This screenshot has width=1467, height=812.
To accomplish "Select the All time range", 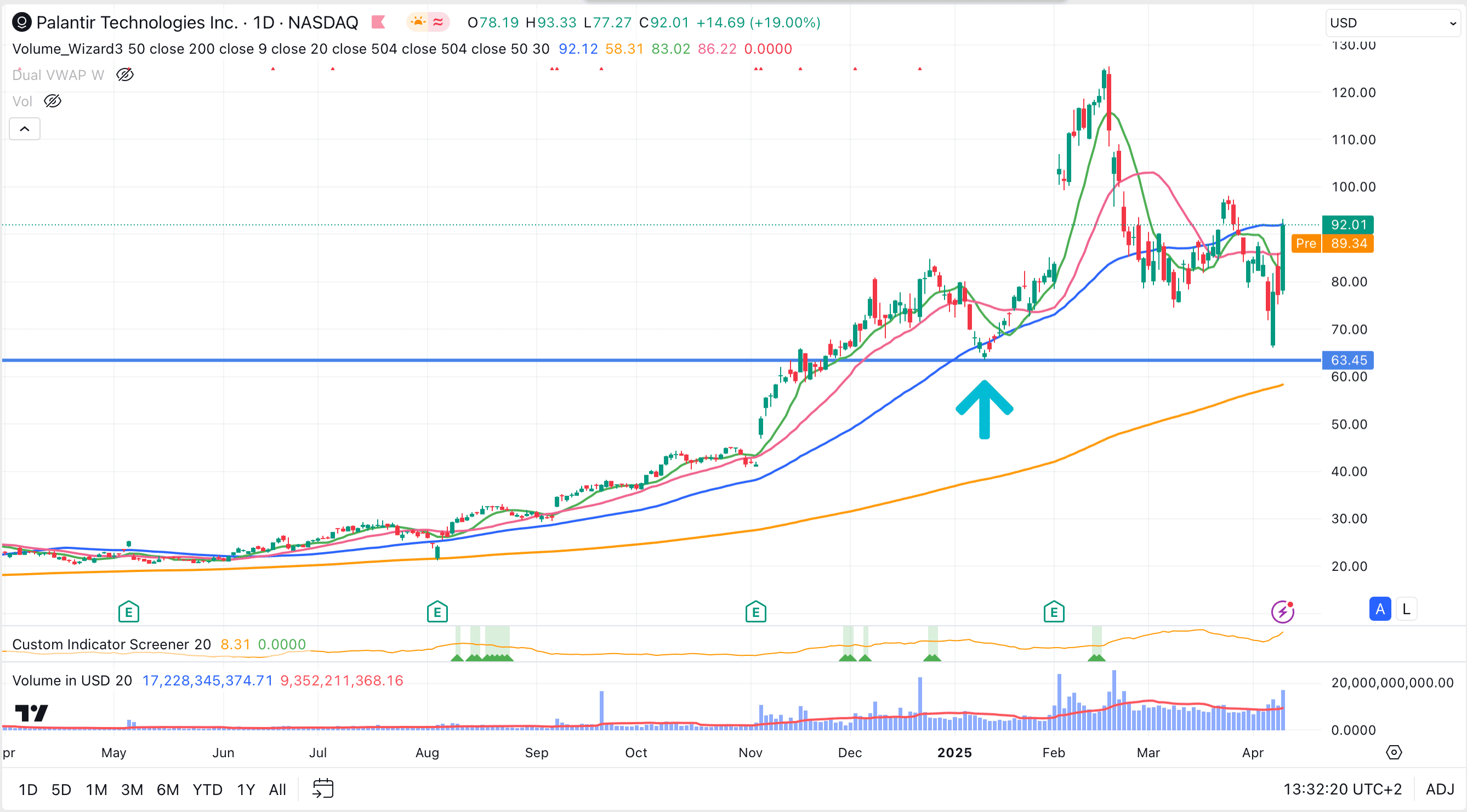I will point(277,789).
